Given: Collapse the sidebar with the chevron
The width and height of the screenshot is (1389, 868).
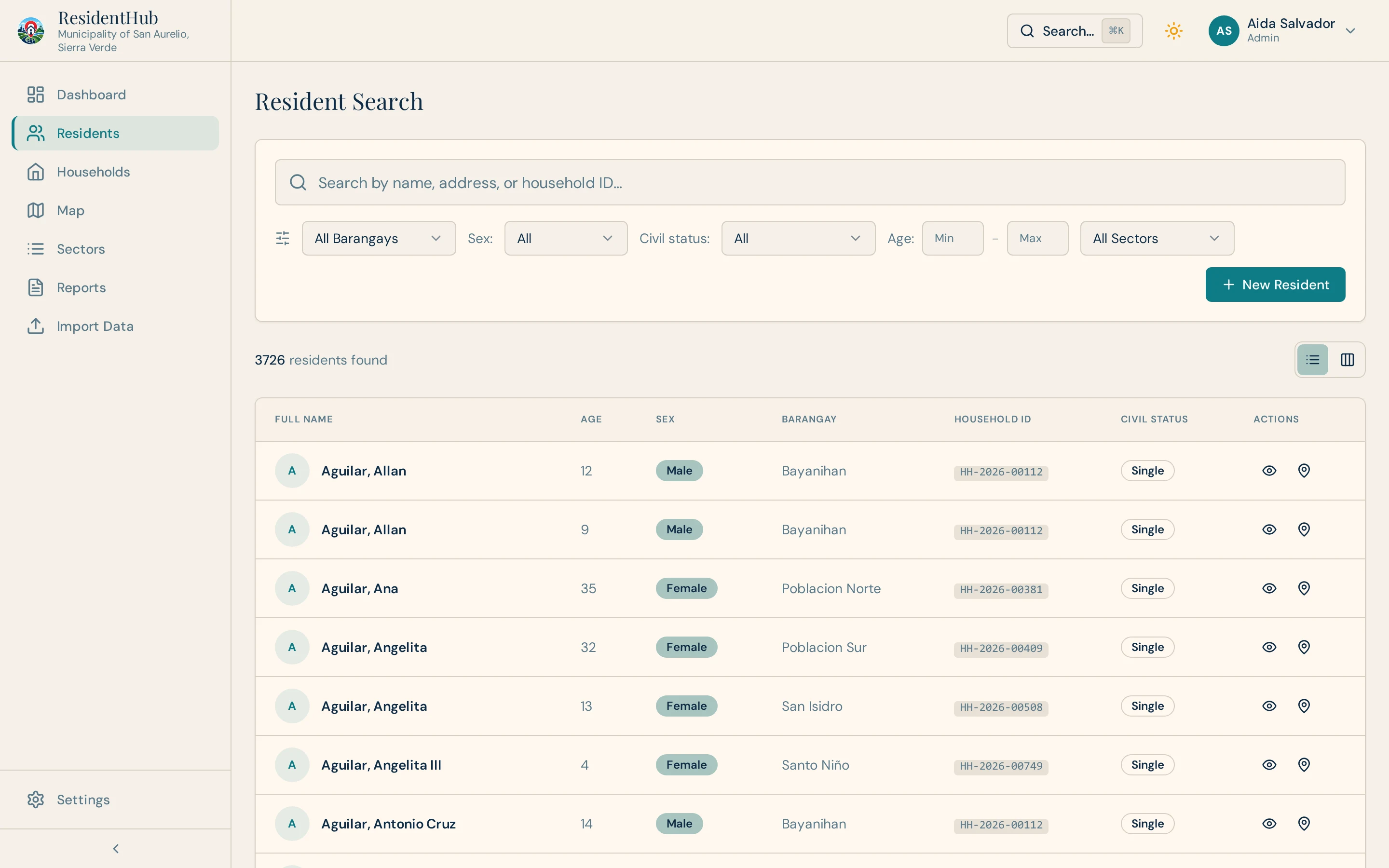Looking at the screenshot, I should [x=116, y=849].
